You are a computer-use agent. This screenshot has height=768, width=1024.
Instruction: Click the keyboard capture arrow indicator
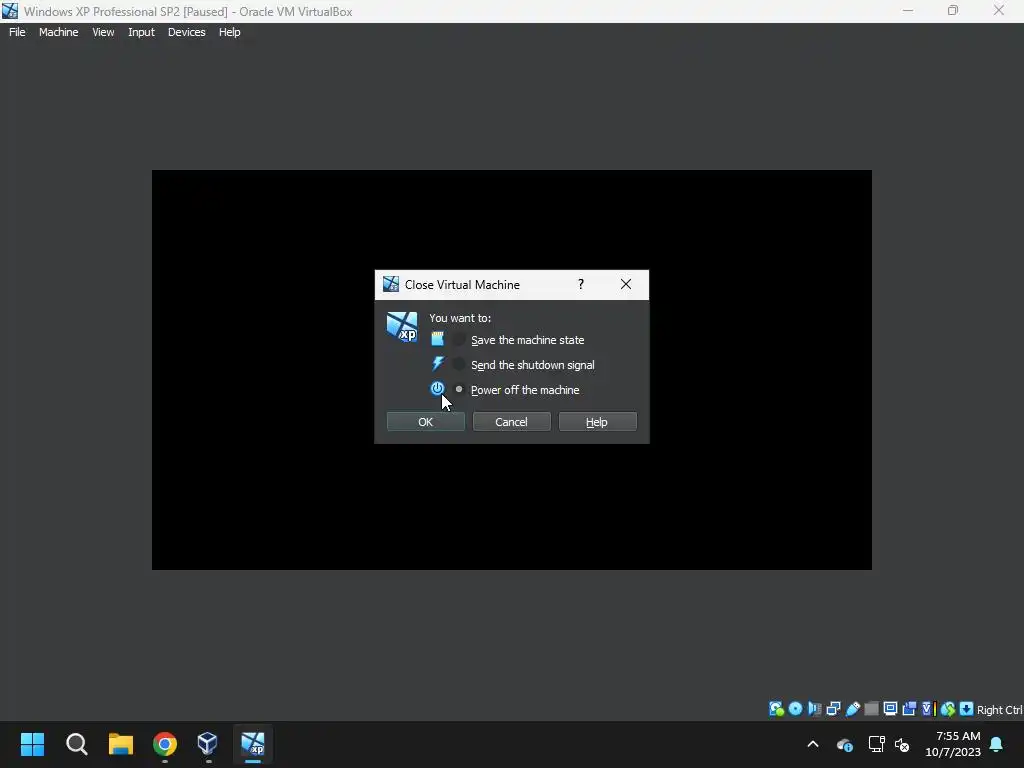[967, 709]
